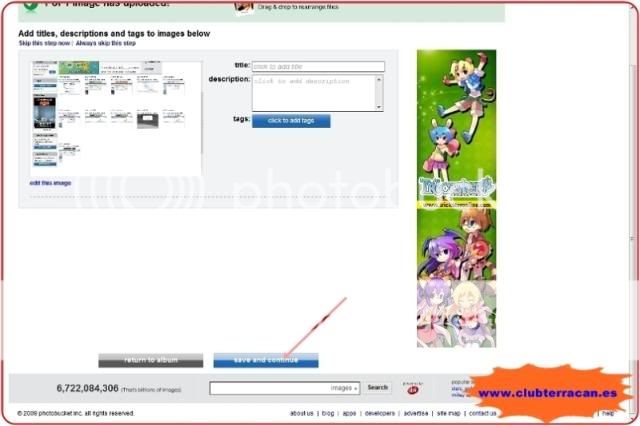Click the 'Add titles, descriptions and tags' heading

tap(114, 34)
